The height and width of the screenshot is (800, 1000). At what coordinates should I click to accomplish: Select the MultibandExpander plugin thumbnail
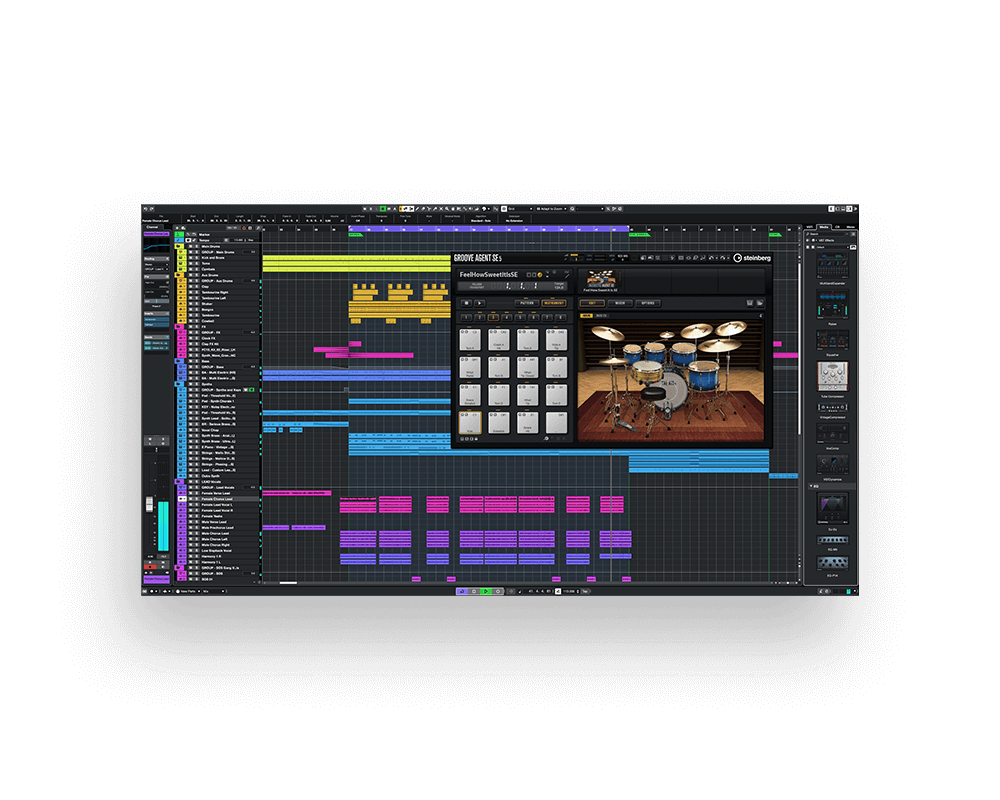832,266
